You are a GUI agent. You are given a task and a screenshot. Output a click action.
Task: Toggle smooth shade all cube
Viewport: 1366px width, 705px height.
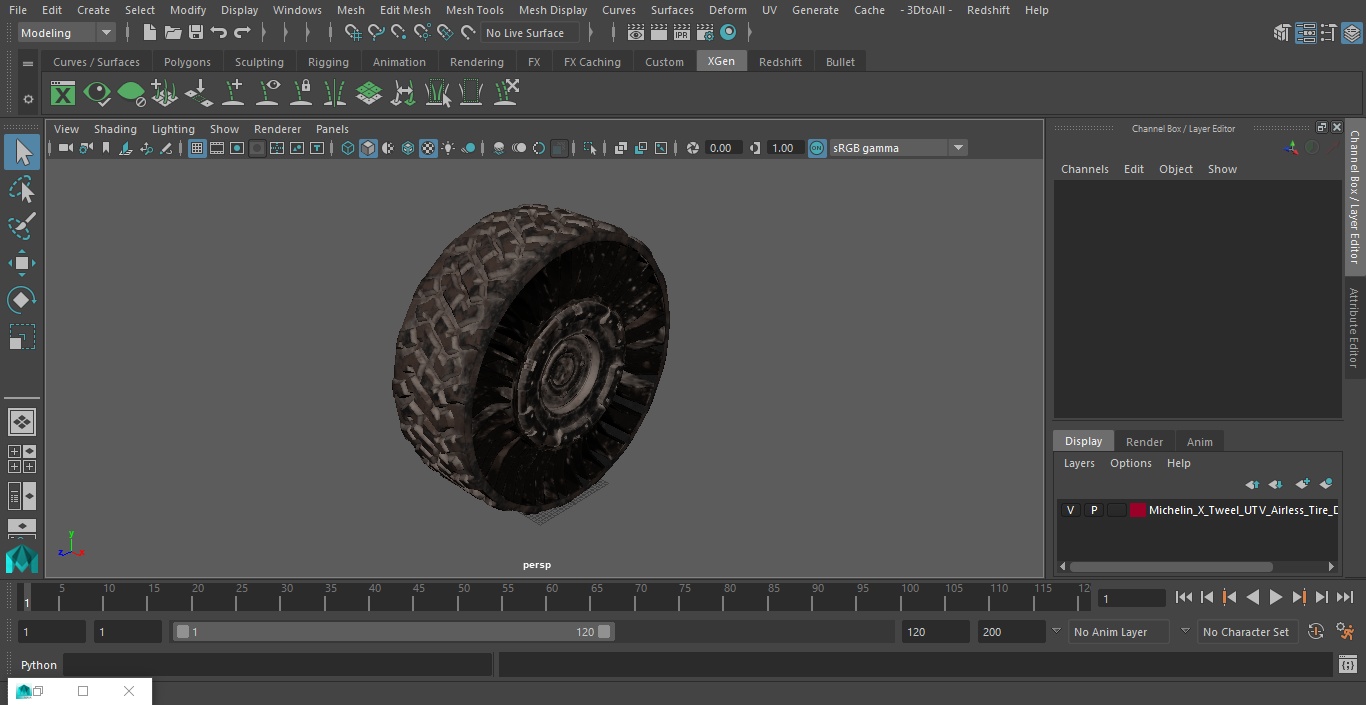tap(368, 148)
